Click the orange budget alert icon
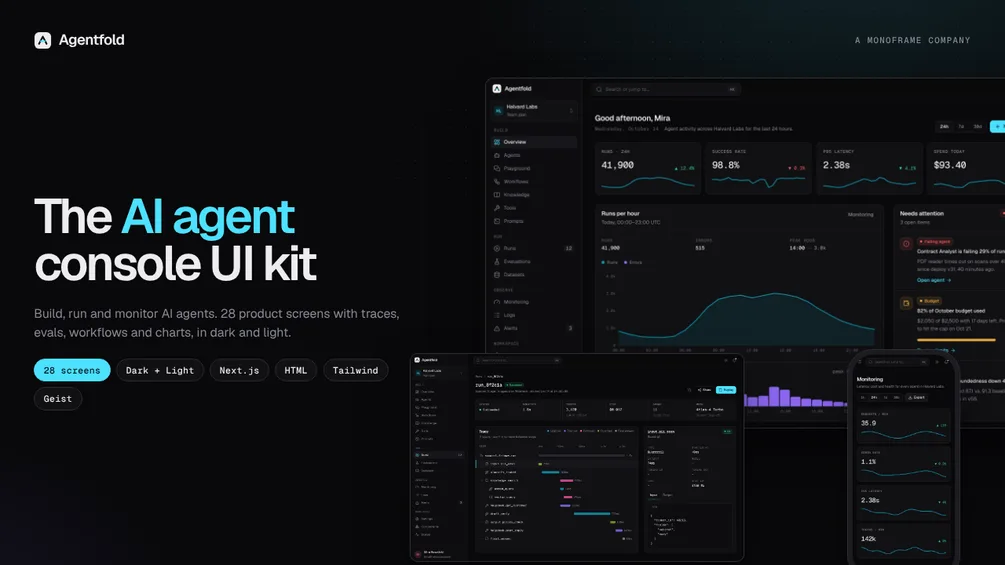The image size is (1005, 565). click(x=906, y=303)
